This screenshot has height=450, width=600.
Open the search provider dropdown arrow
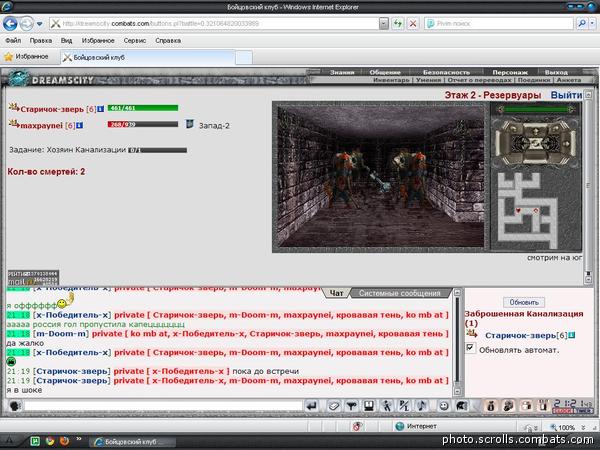[x=592, y=24]
